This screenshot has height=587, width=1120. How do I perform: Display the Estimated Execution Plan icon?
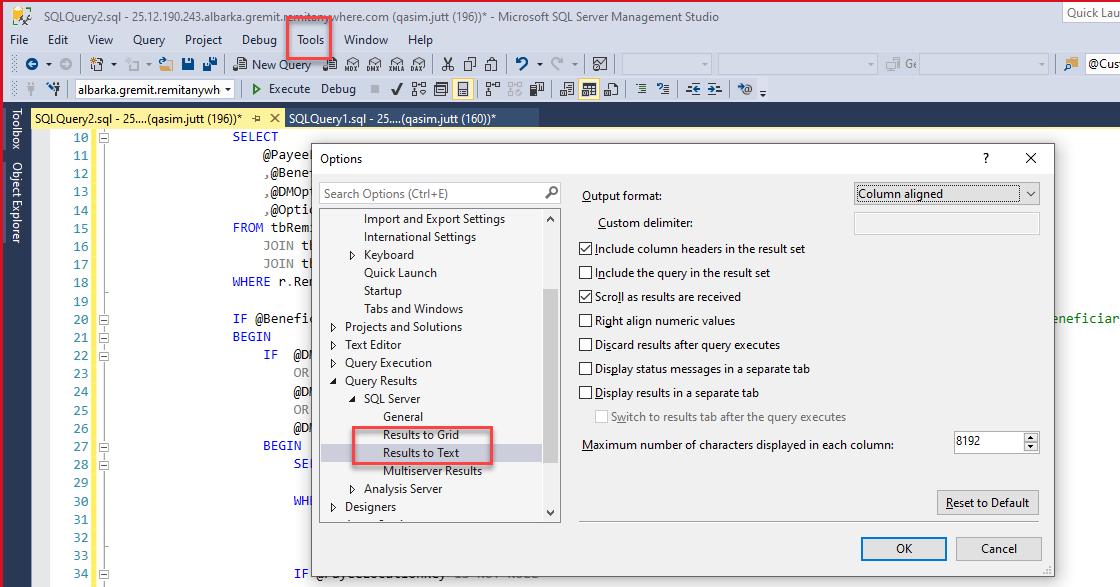(x=419, y=89)
